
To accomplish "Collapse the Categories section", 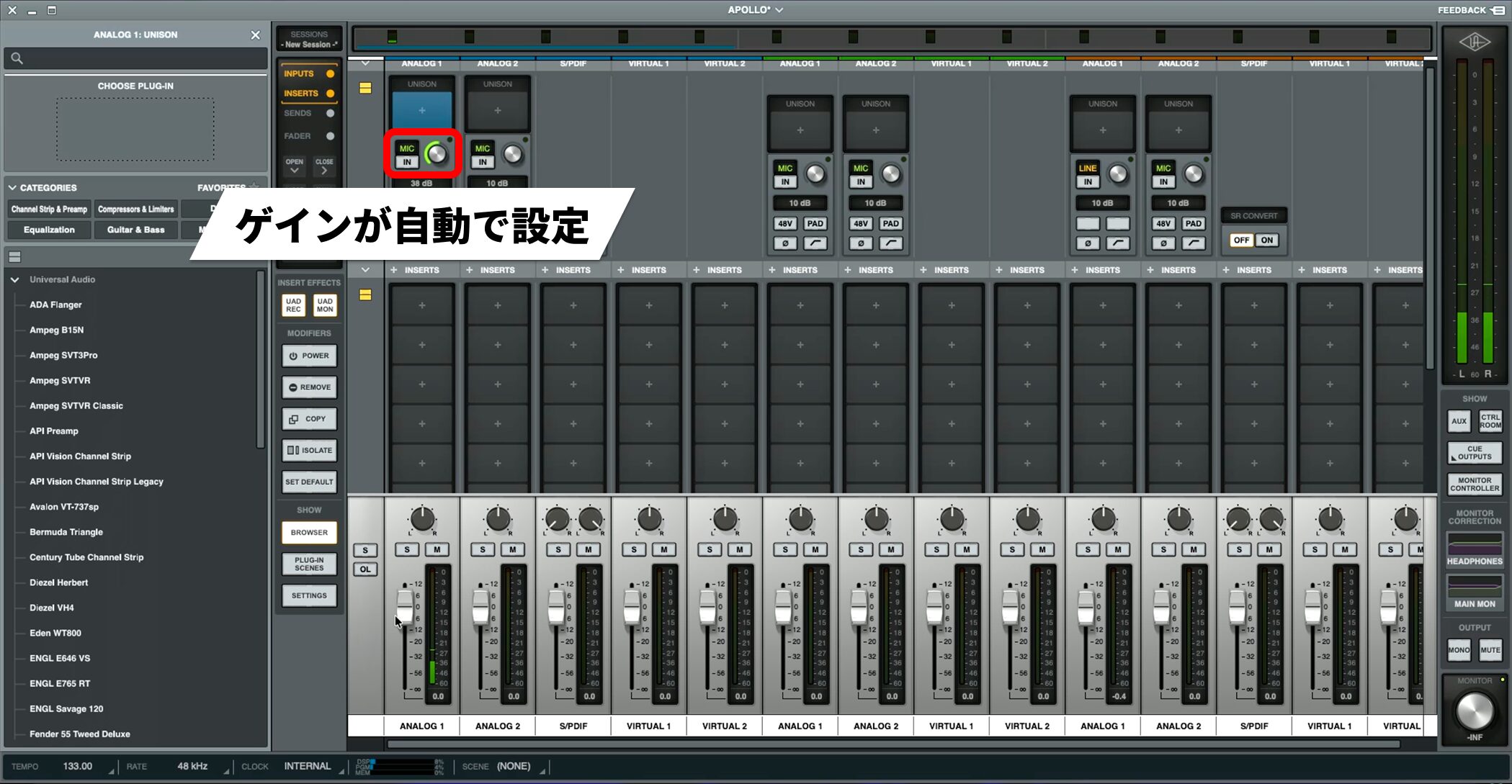I will (x=12, y=188).
